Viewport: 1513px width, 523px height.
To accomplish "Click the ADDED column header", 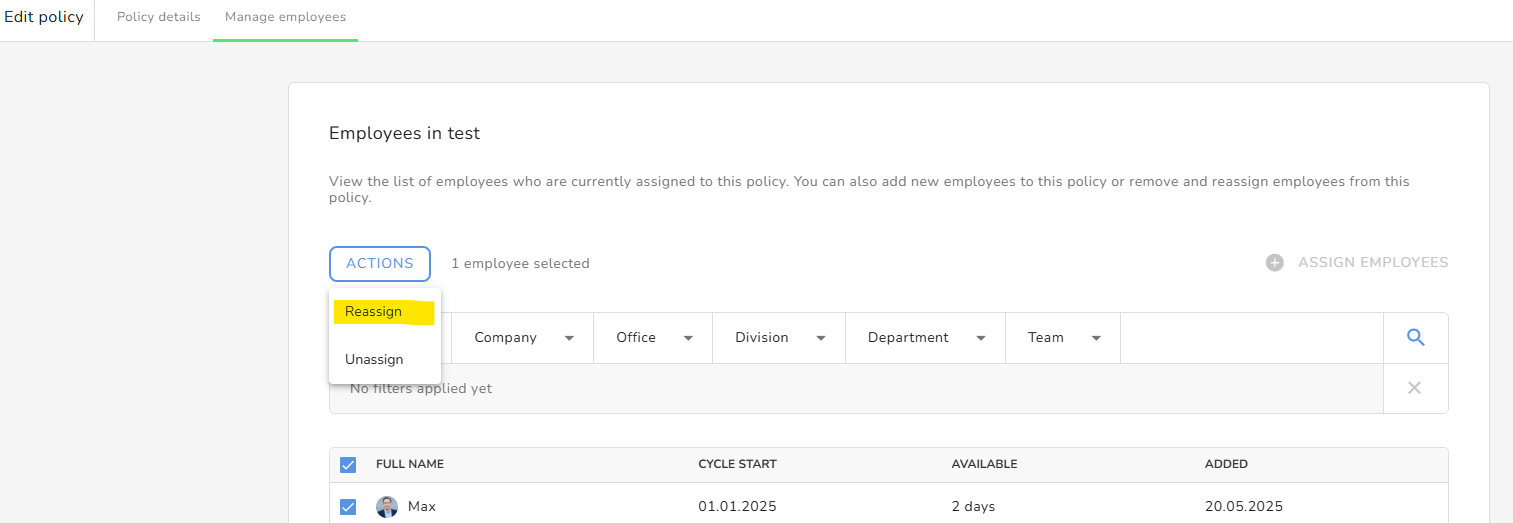I will pos(1226,464).
